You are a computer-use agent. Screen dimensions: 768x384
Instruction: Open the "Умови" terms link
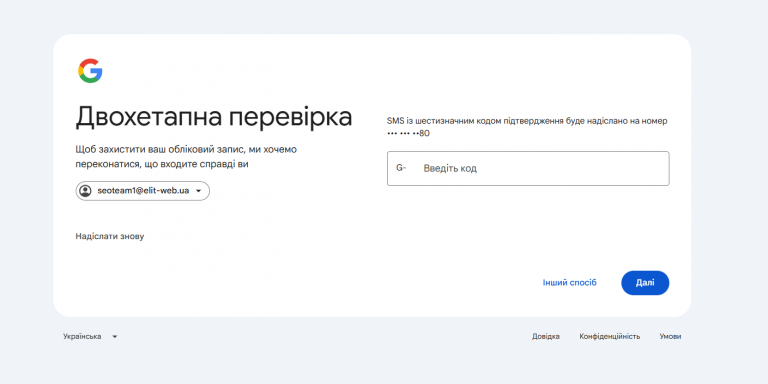(670, 336)
